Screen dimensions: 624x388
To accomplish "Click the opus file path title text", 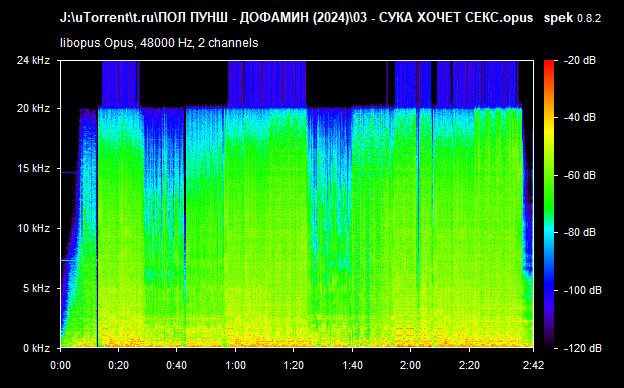I will tap(296, 18).
